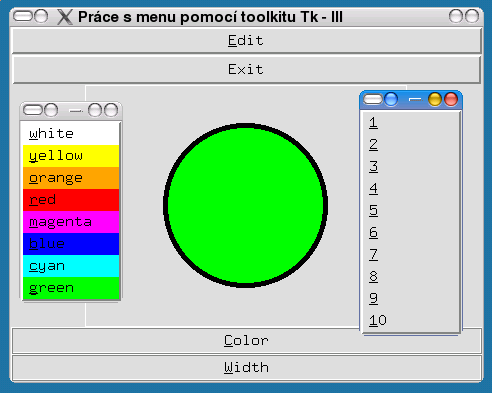Image resolution: width=492 pixels, height=393 pixels.
Task: Choose orange in the color menu
Action: (71, 178)
